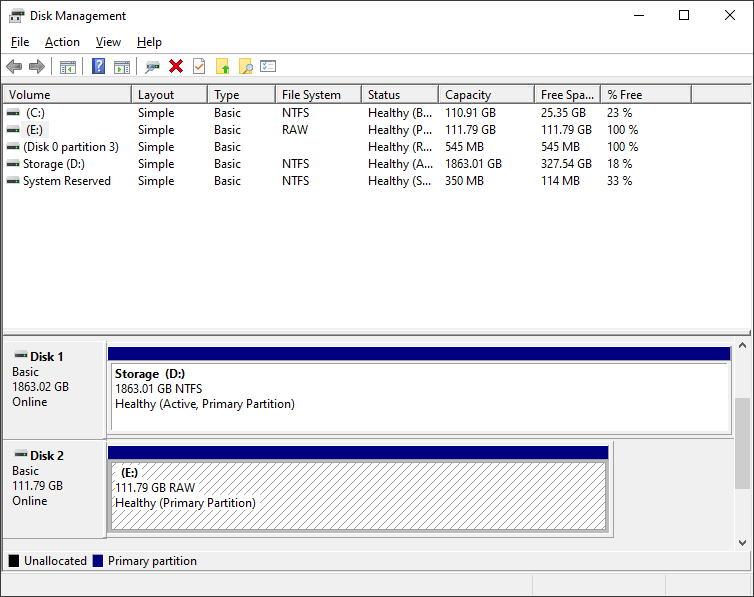Click the red X Delete icon

point(176,67)
